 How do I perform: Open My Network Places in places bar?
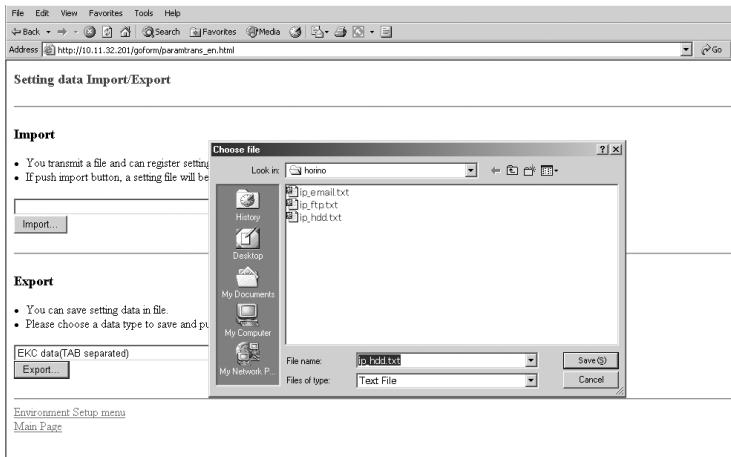(x=248, y=359)
